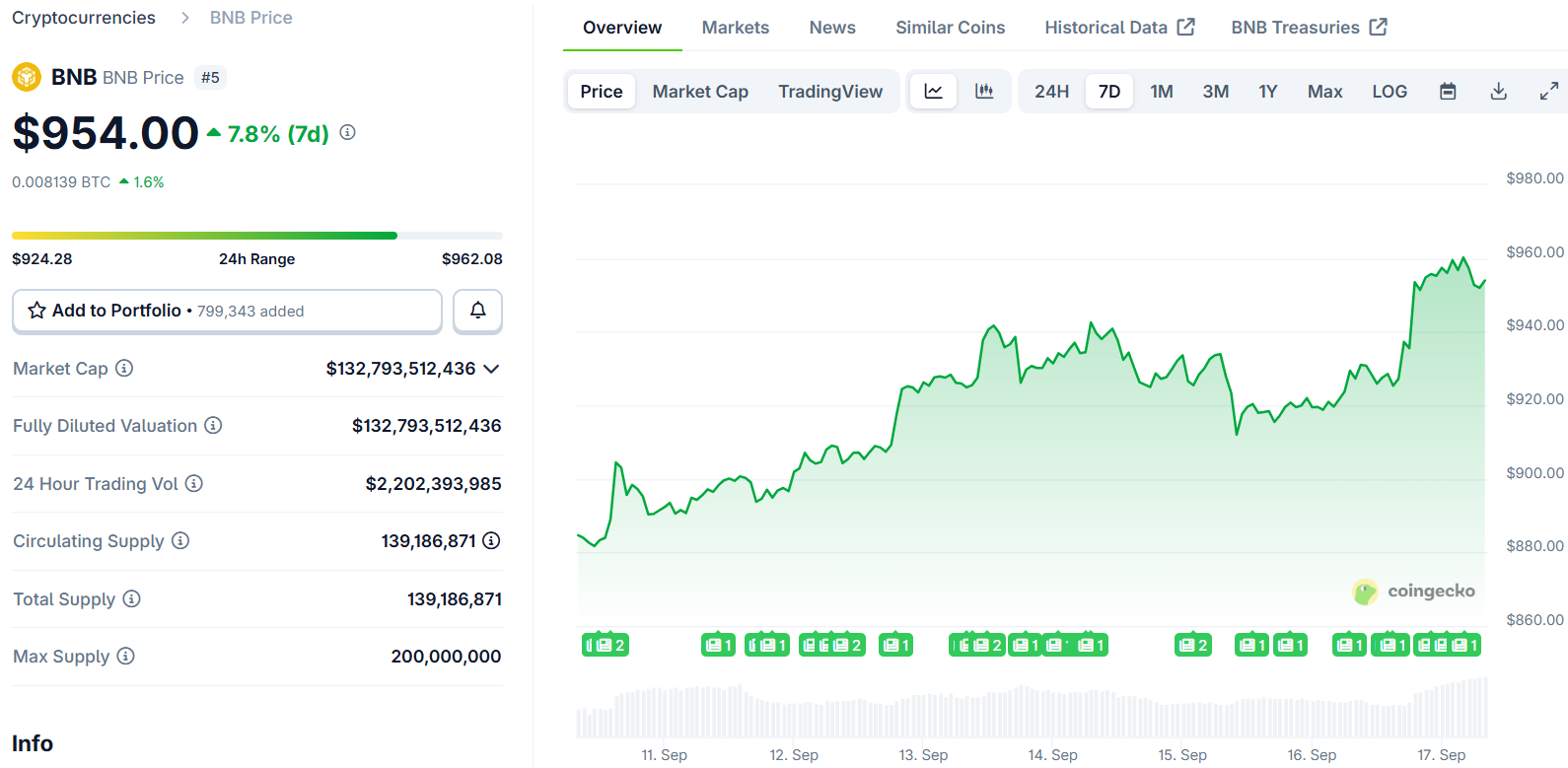Open the Overview tab

tap(622, 28)
